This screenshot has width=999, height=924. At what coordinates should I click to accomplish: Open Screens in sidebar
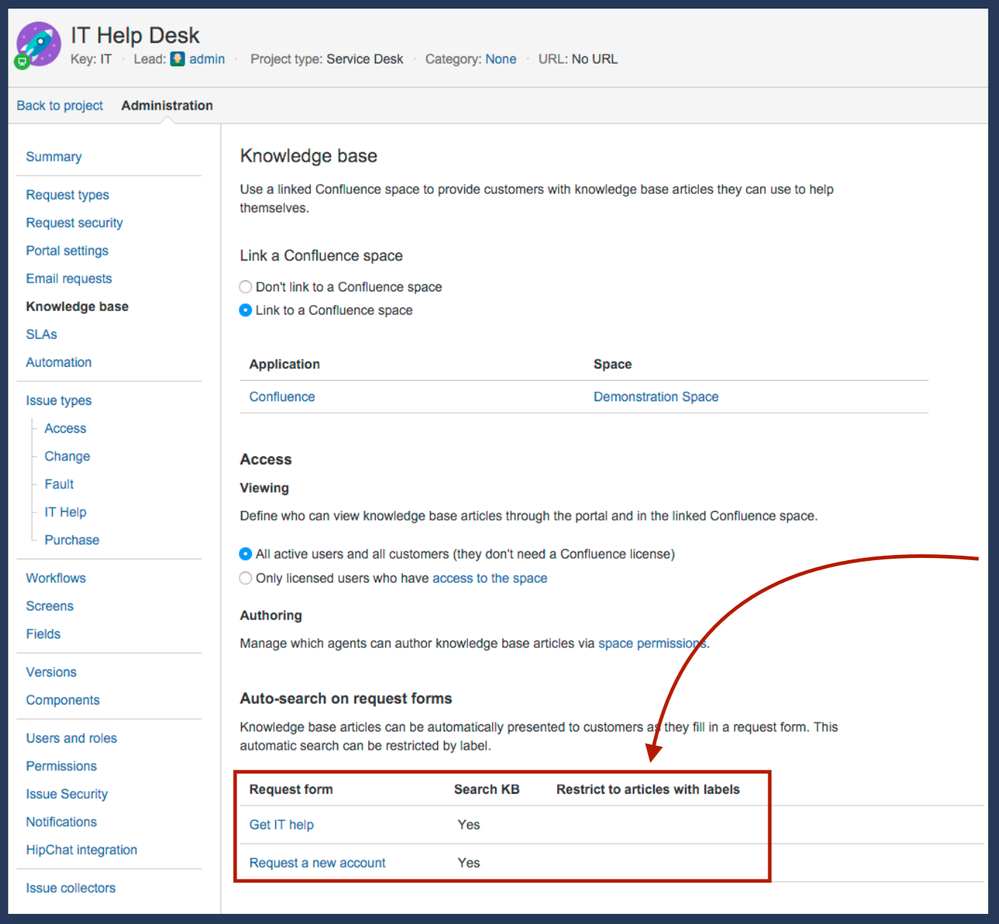pos(50,606)
